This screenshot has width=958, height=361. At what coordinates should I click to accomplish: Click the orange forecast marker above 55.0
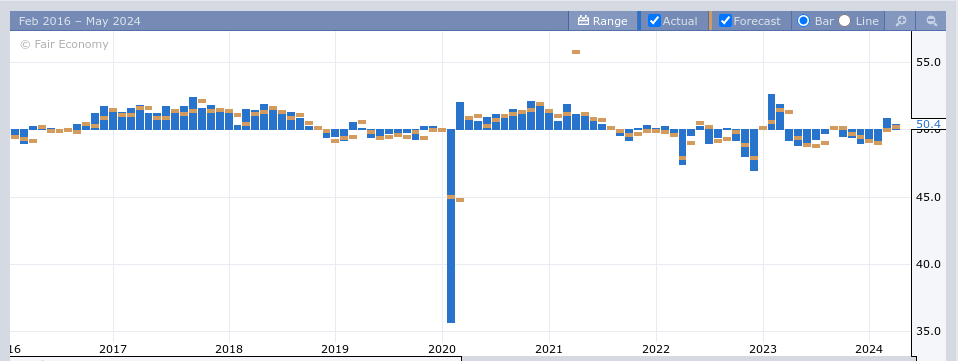click(x=576, y=52)
